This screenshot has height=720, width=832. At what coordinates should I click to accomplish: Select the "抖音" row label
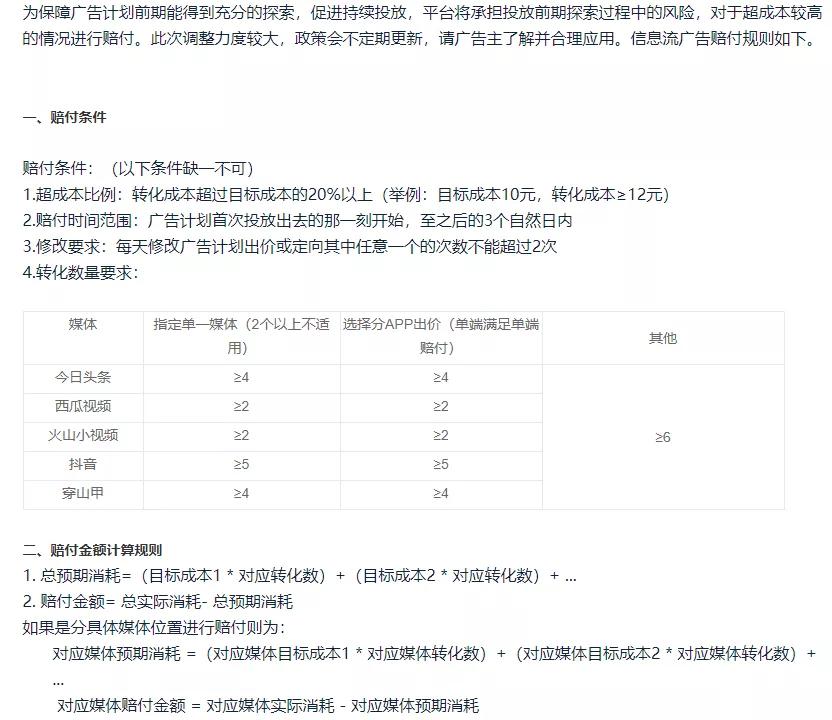click(x=83, y=464)
